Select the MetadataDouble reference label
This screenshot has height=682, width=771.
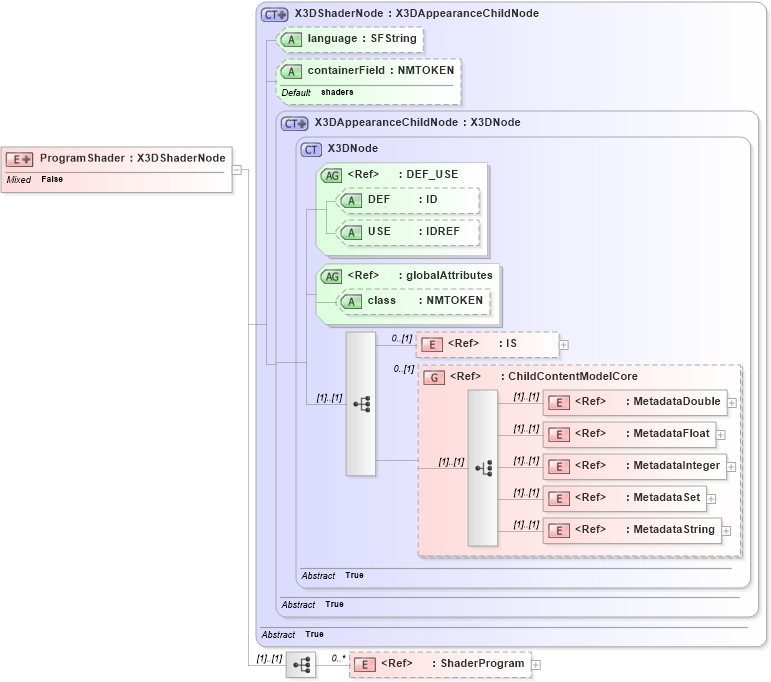tap(648, 402)
